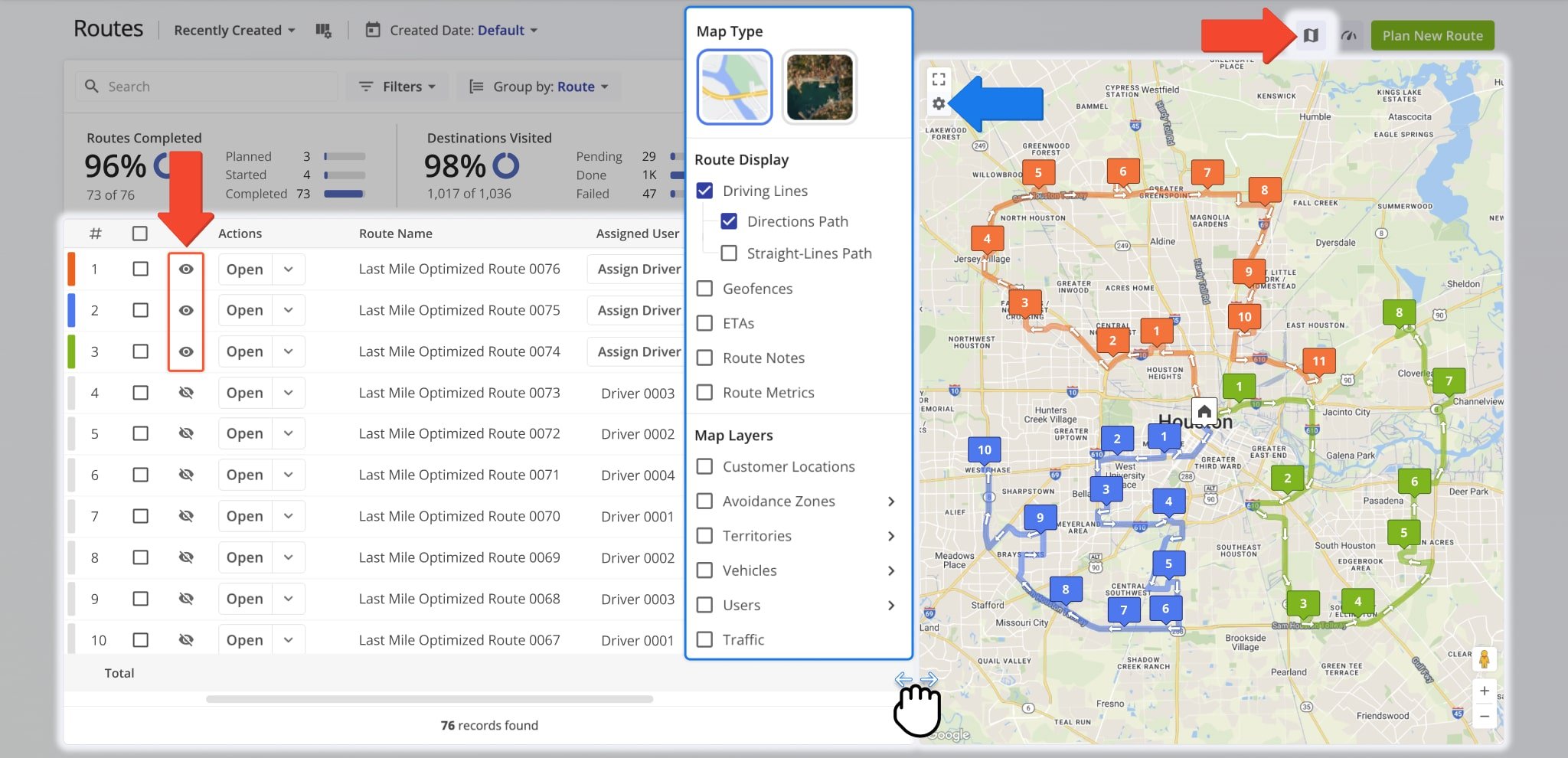Viewport: 1568px width, 758px height.
Task: Select the satellite map type thumbnail
Action: (819, 87)
